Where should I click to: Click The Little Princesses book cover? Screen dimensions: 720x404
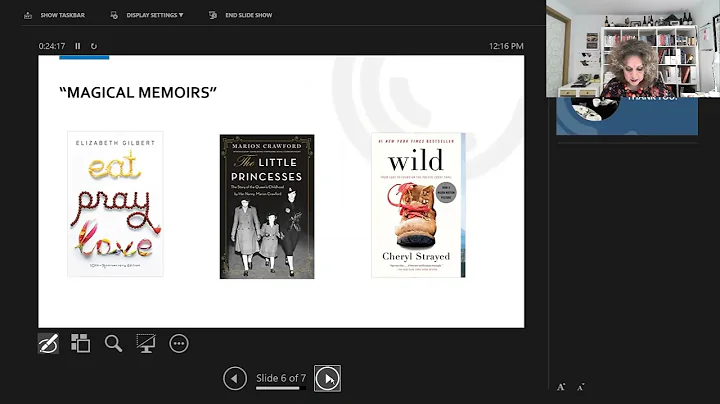267,206
